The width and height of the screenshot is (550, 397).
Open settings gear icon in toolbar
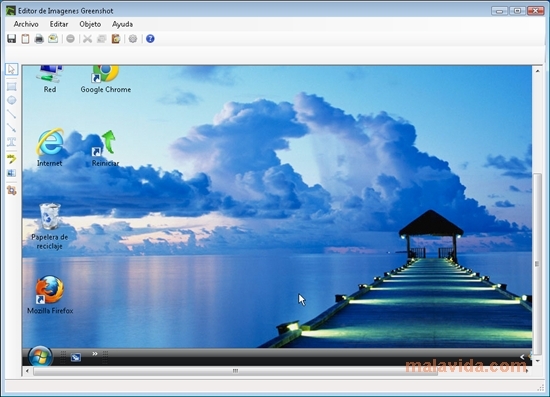133,39
